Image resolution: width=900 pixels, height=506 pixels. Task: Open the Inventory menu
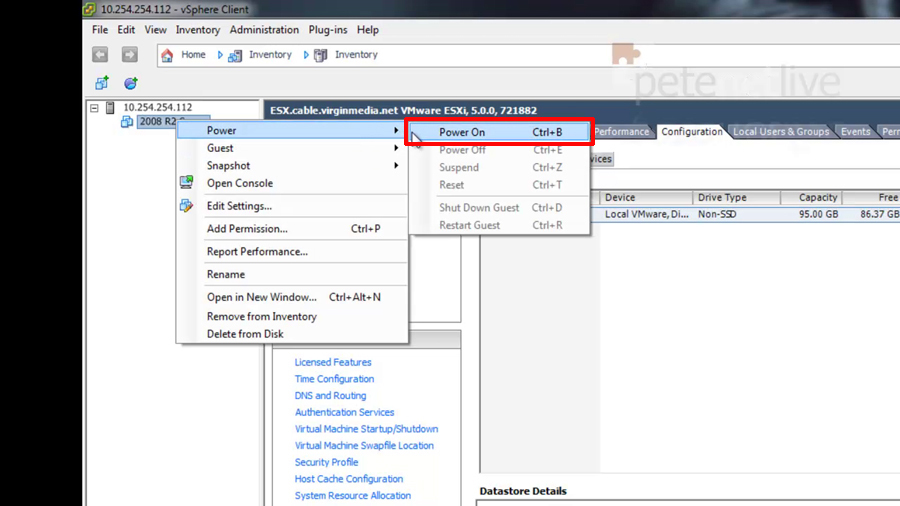(197, 30)
